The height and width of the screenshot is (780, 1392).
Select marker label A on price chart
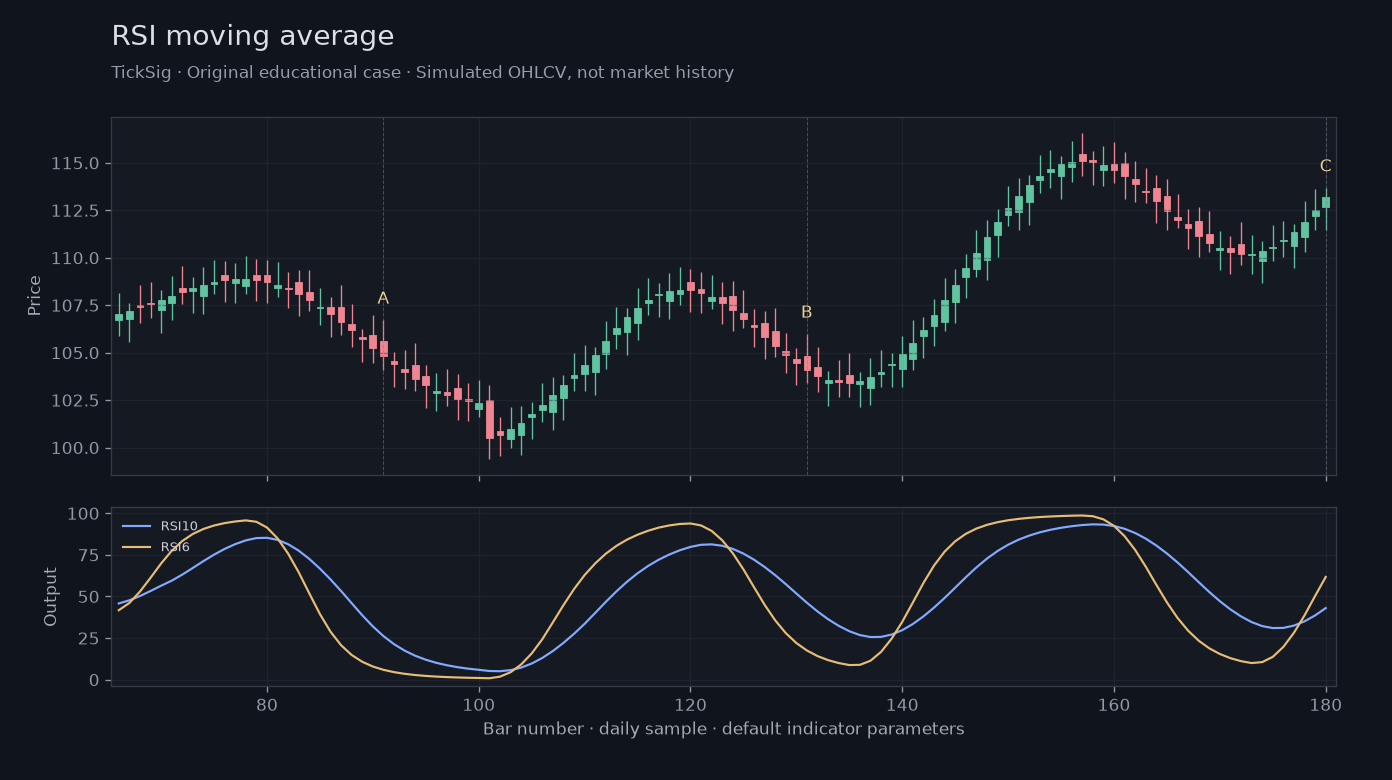coord(383,298)
